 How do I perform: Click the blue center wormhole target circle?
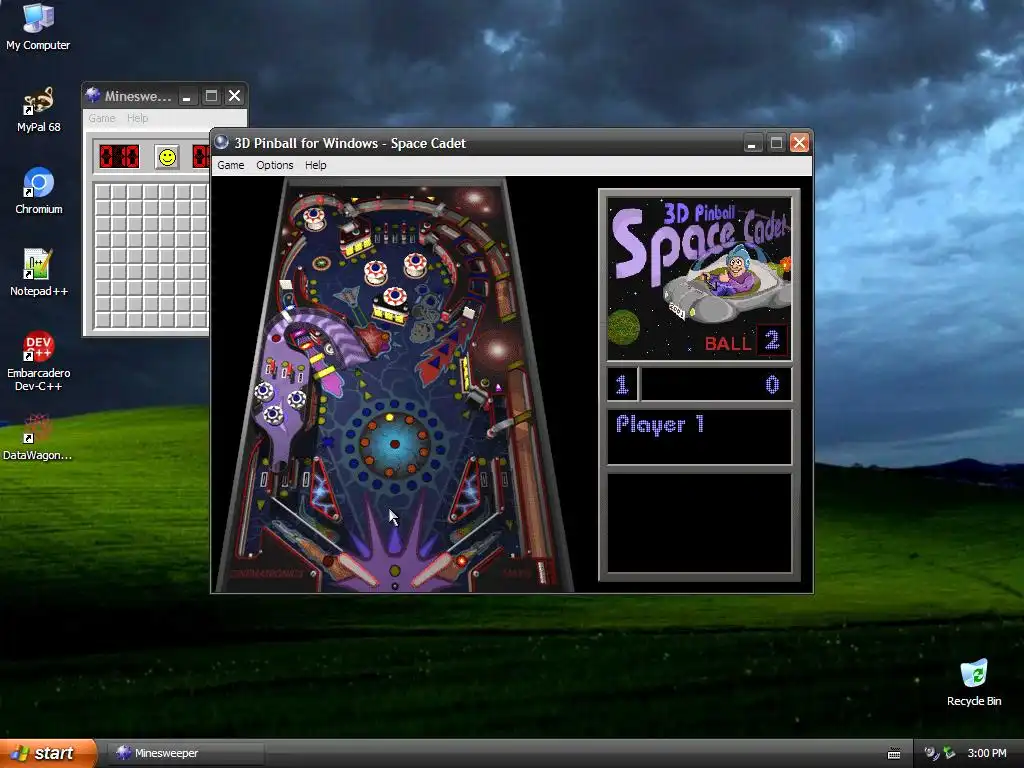point(394,444)
